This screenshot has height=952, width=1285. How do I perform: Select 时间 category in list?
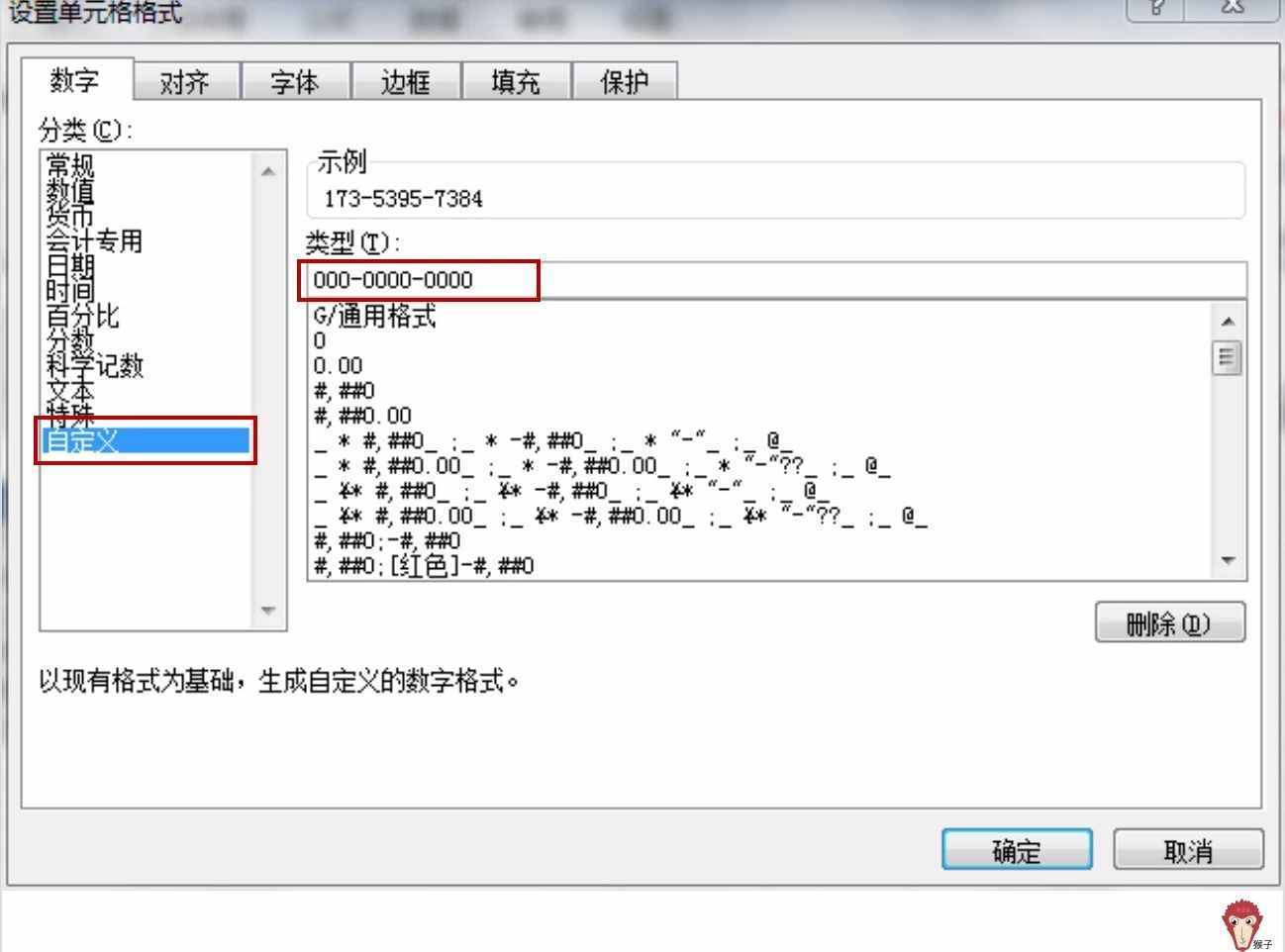coord(70,290)
